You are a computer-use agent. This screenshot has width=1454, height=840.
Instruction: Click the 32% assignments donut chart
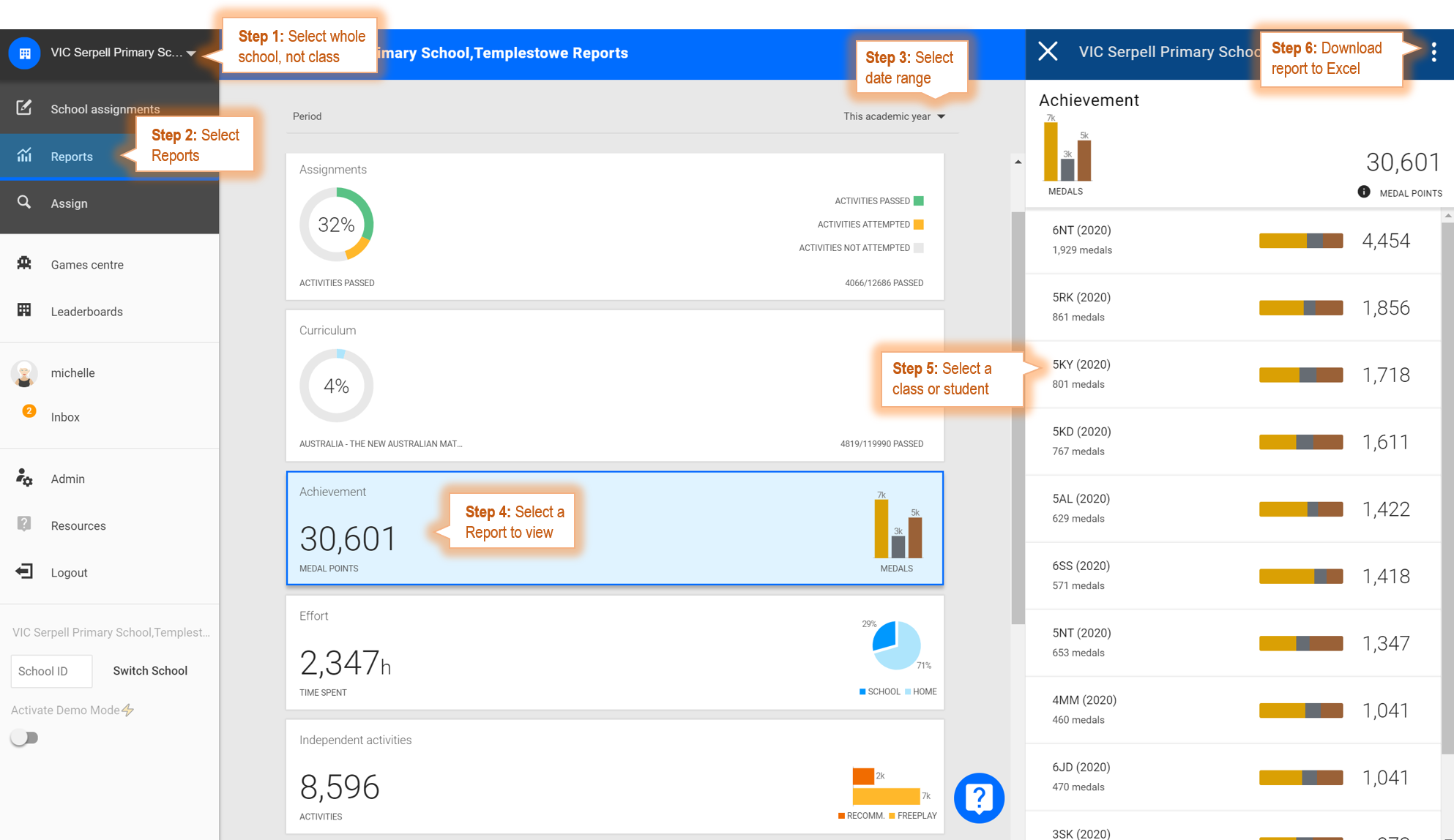(336, 225)
